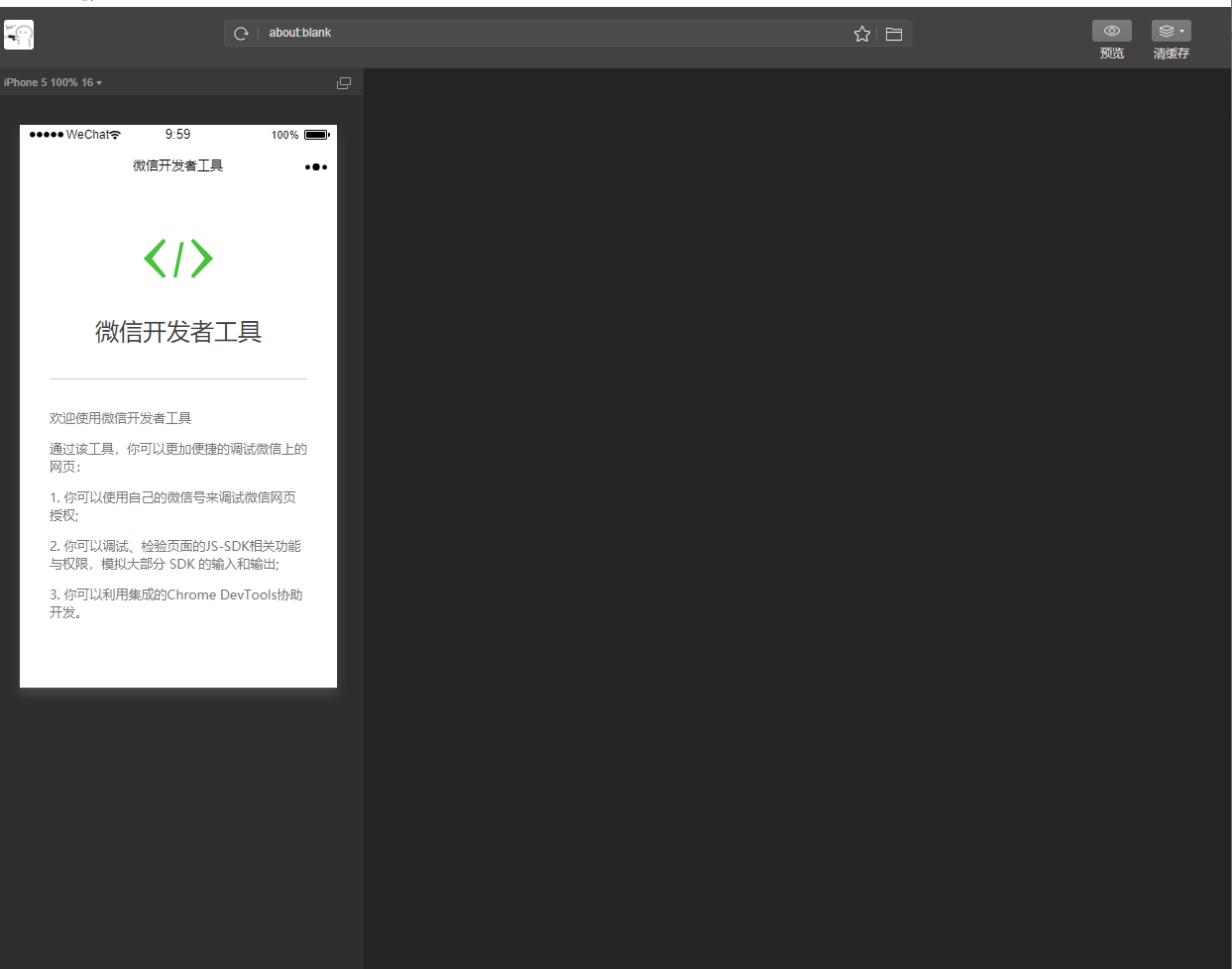1232x969 pixels.
Task: Reload the page with the refresh icon
Action: coord(241,34)
